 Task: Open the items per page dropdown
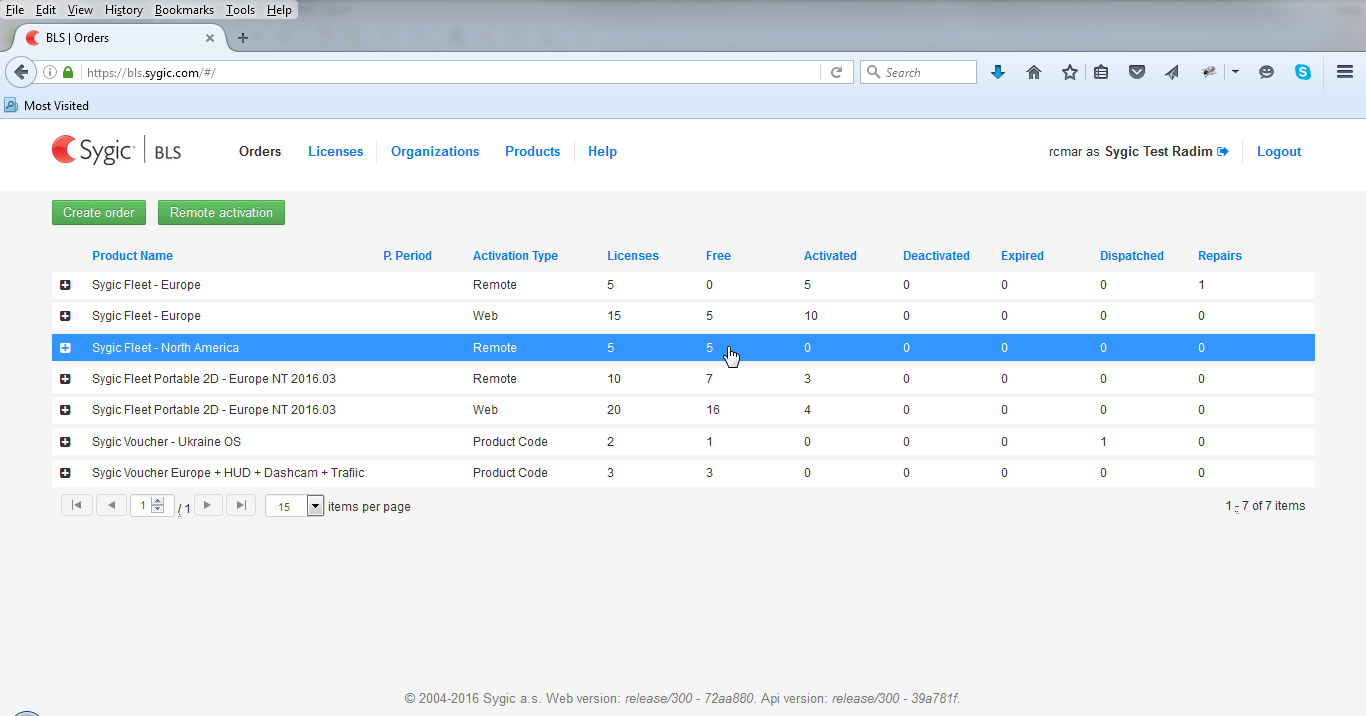[315, 506]
